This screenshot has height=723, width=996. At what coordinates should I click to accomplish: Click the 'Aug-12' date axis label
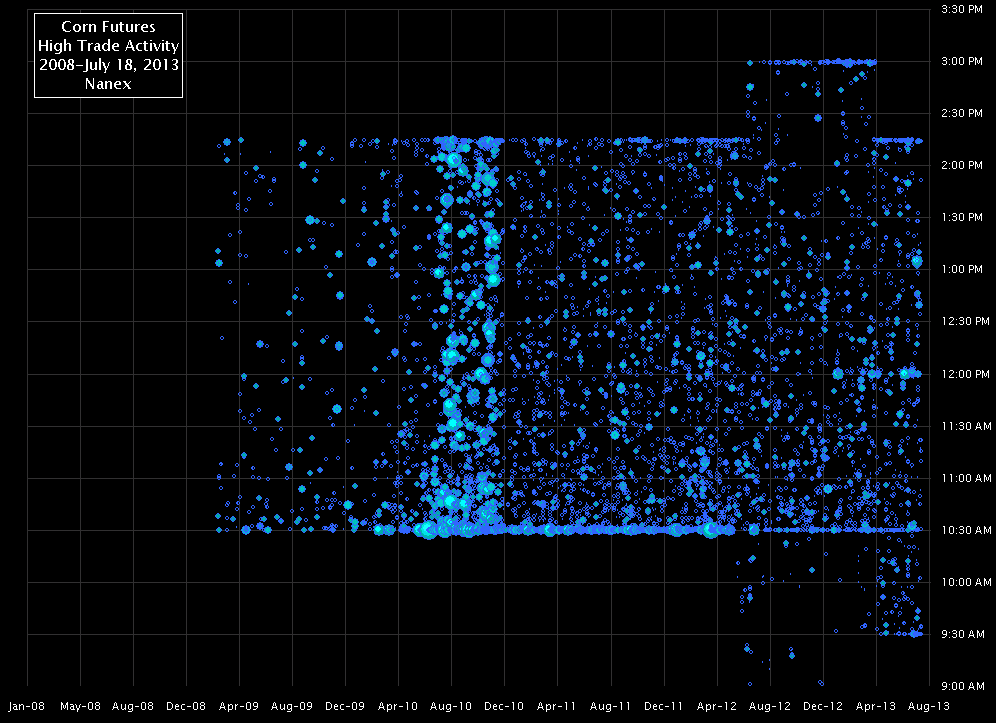tap(770, 706)
